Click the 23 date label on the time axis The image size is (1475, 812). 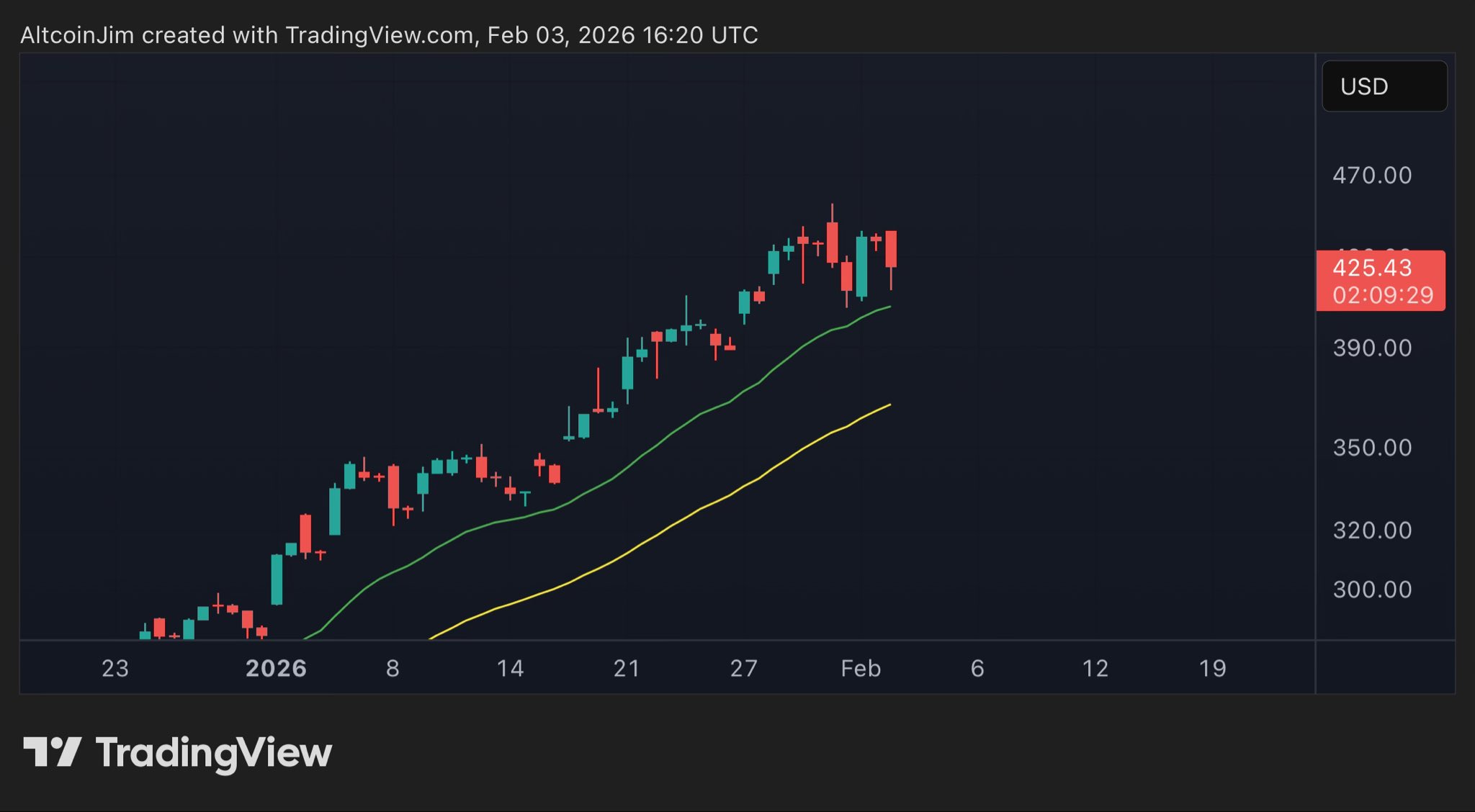pos(115,668)
